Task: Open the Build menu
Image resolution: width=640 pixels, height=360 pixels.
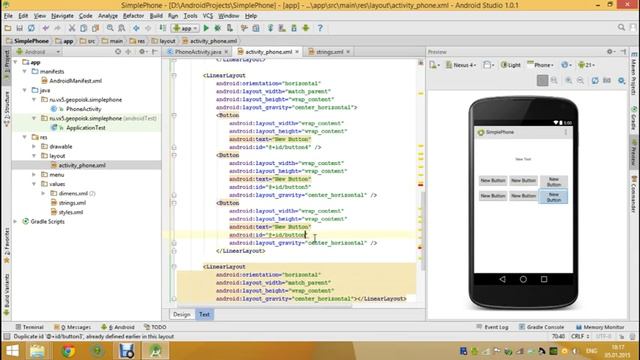Action: pyautogui.click(x=156, y=16)
